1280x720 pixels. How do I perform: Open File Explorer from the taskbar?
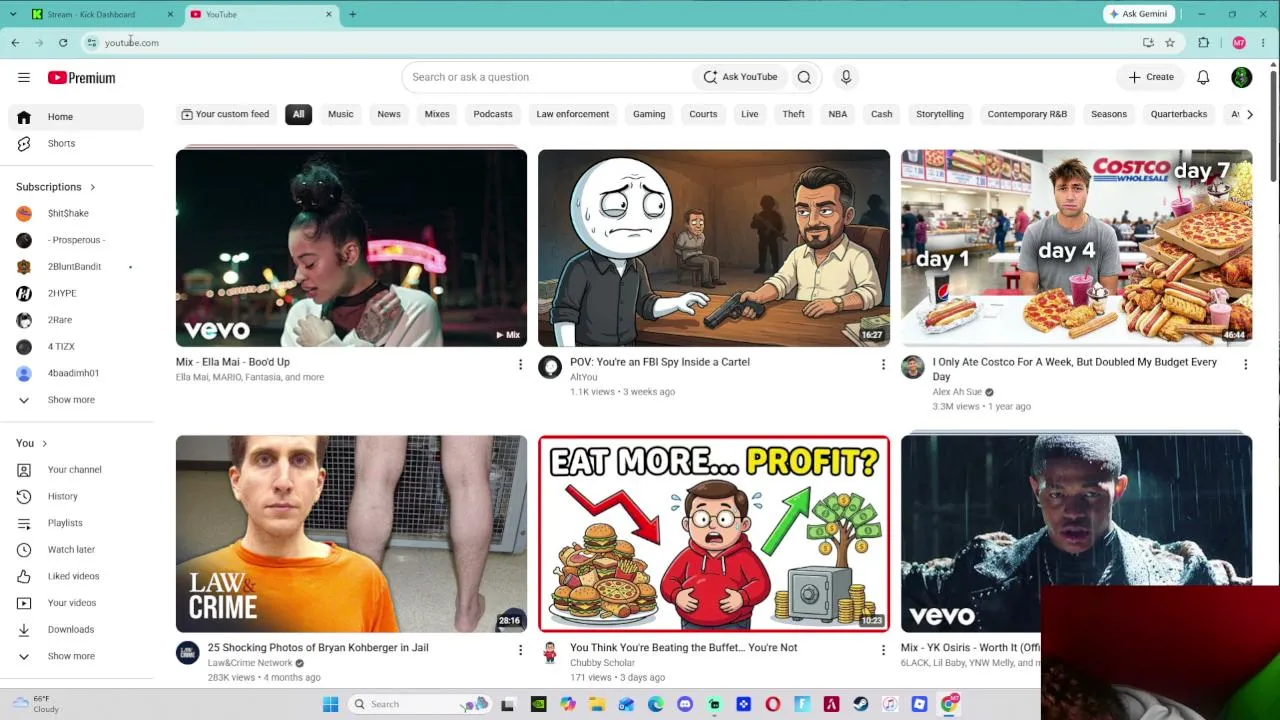(x=597, y=704)
